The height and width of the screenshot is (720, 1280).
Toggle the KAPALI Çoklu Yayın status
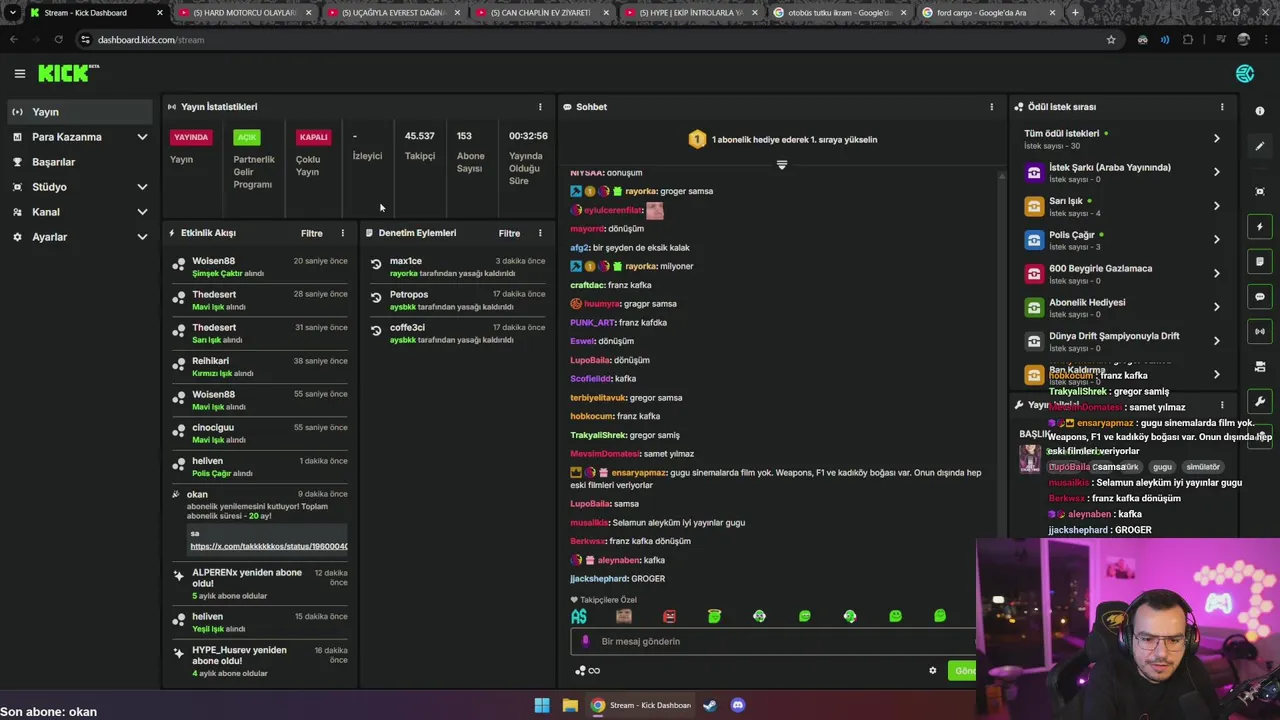click(313, 137)
